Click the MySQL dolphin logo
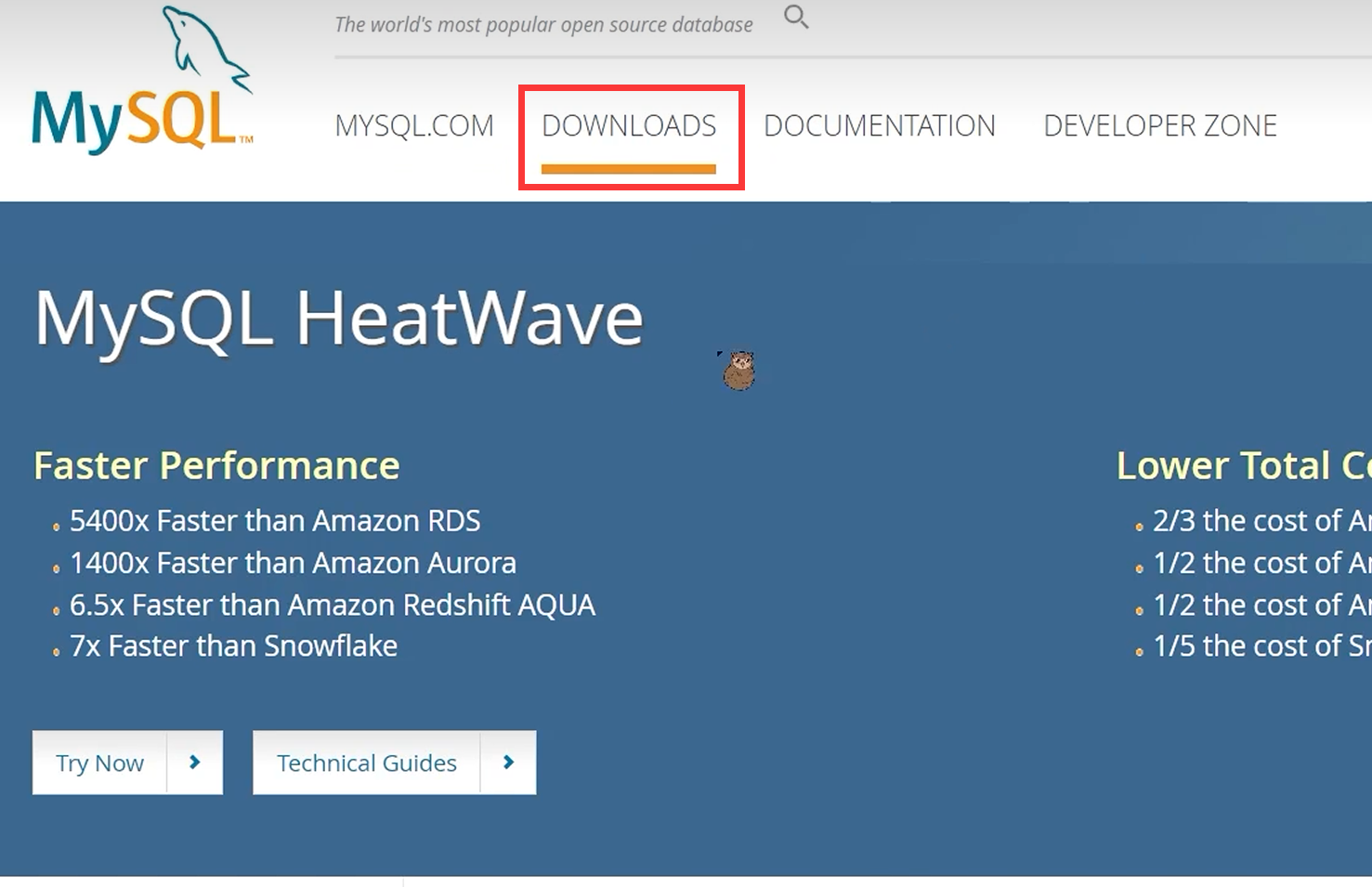The width and height of the screenshot is (1372, 887). [142, 80]
